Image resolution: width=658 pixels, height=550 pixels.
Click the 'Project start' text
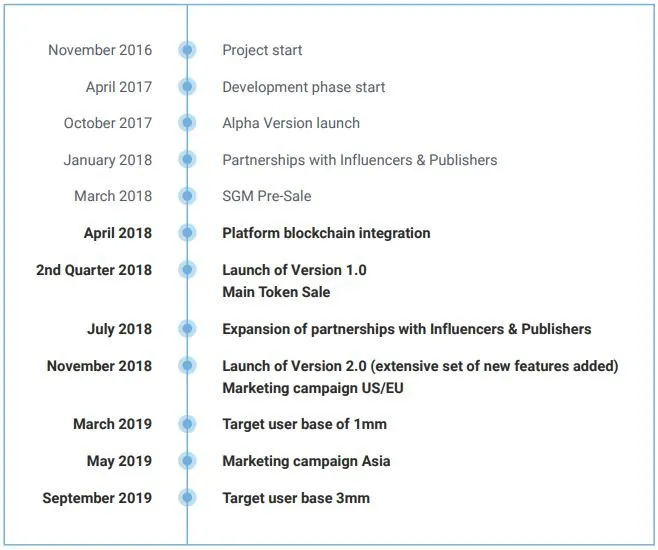point(262,50)
